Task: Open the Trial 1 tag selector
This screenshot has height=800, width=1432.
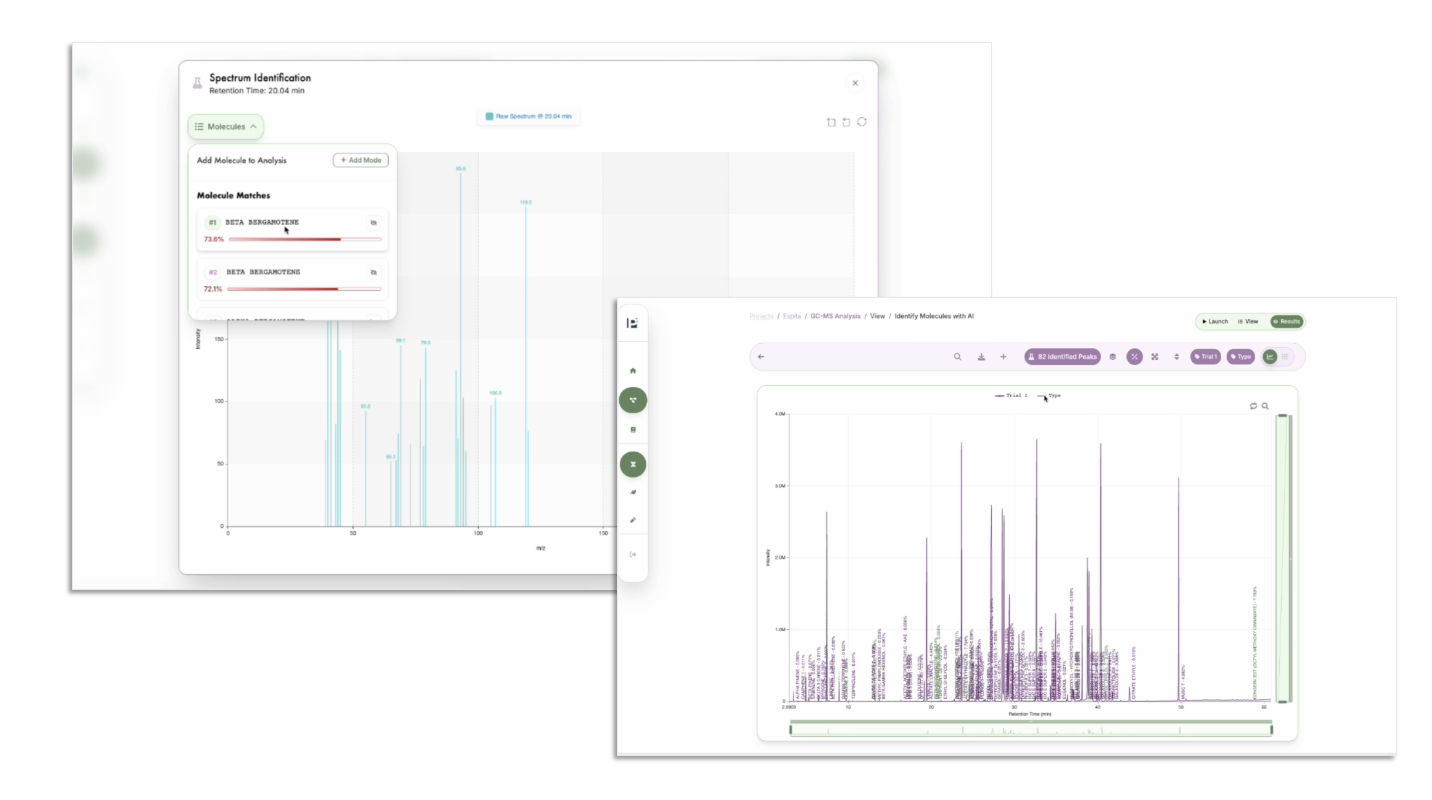Action: 1205,357
